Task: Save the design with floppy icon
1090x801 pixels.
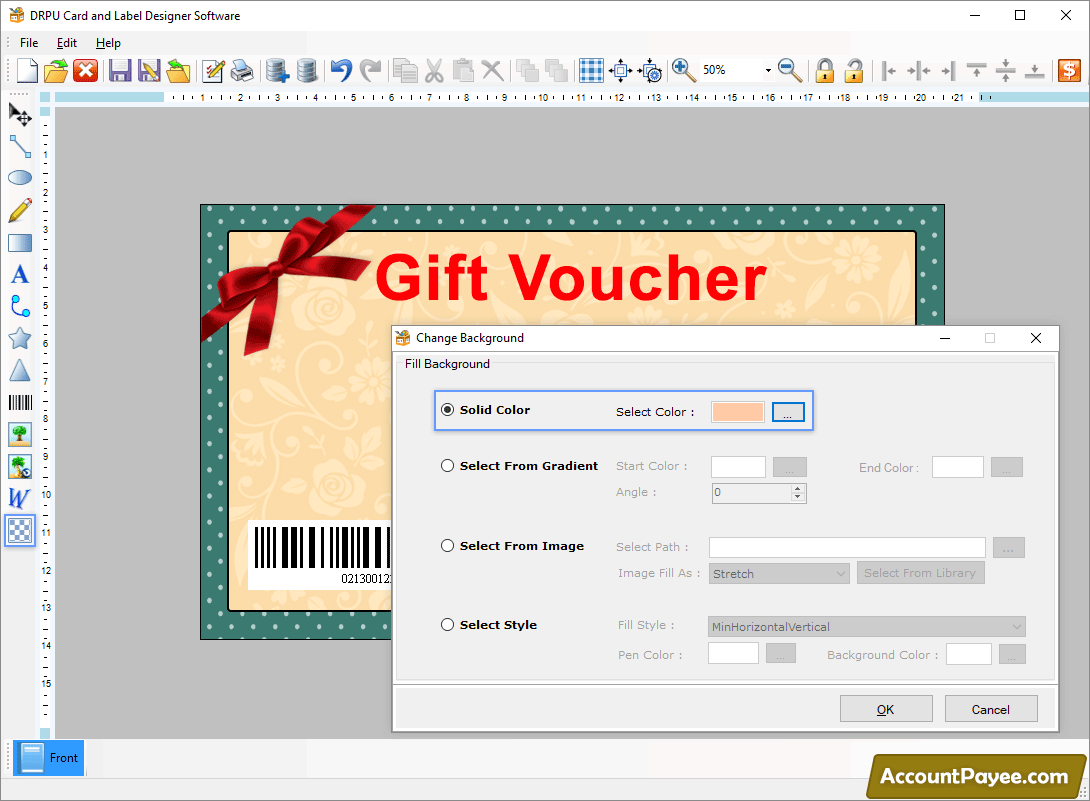Action: (120, 70)
